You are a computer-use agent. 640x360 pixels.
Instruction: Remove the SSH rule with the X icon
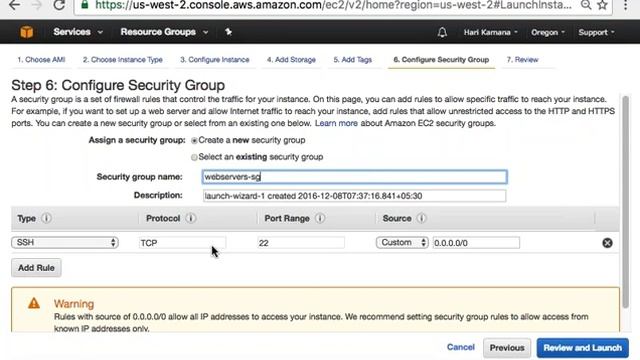(607, 243)
